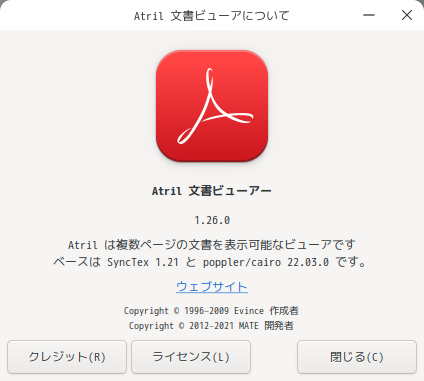Click the Atril 文書ビューアについて window title

(x=212, y=16)
